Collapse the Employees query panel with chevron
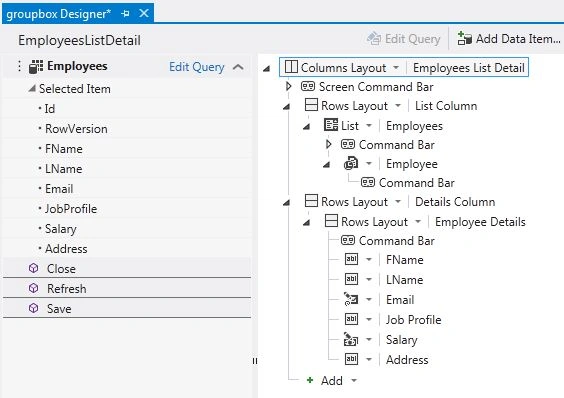Screen dimensions: 564x398 pyautogui.click(x=238, y=67)
